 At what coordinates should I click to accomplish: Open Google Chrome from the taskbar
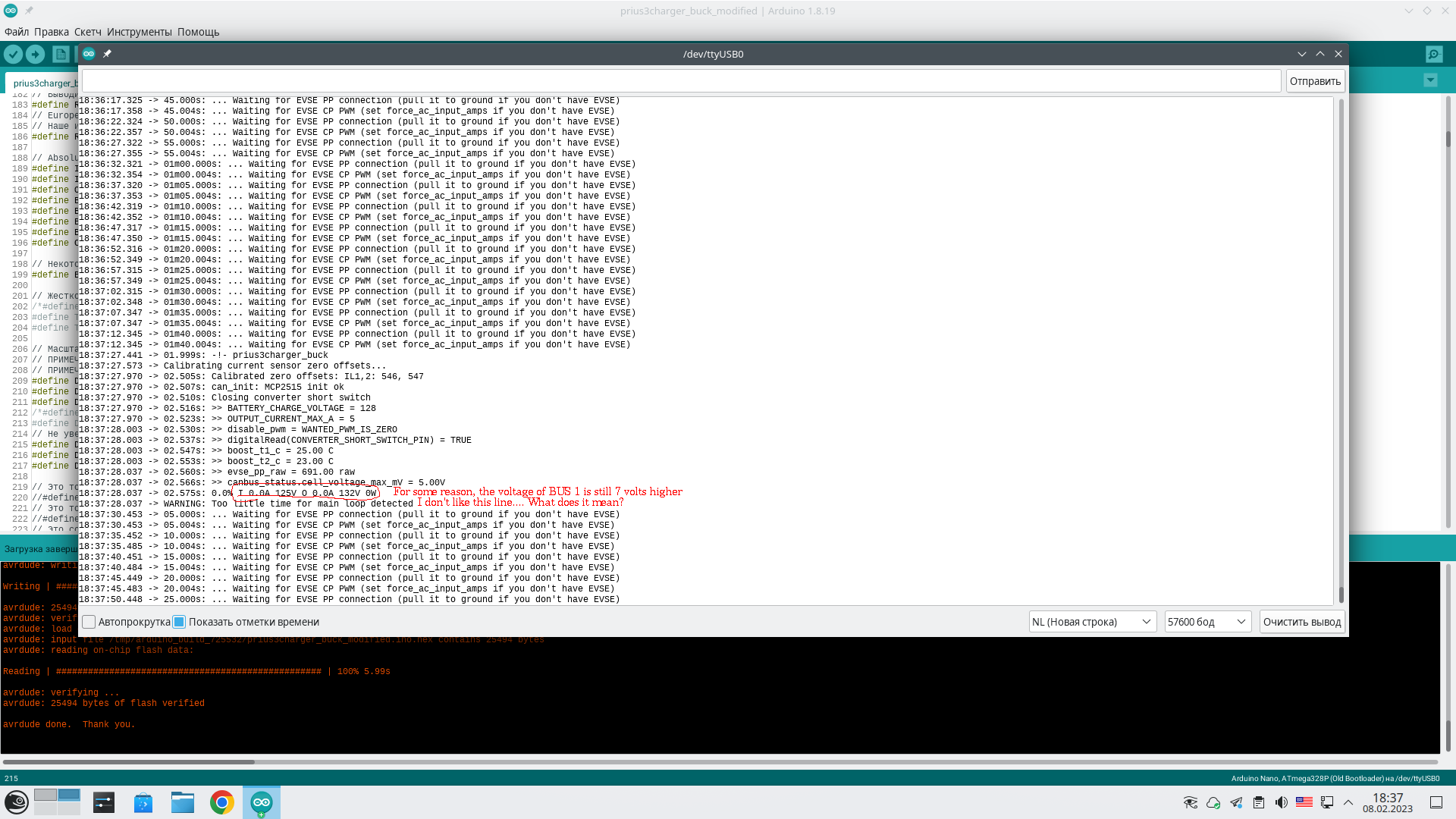(222, 802)
